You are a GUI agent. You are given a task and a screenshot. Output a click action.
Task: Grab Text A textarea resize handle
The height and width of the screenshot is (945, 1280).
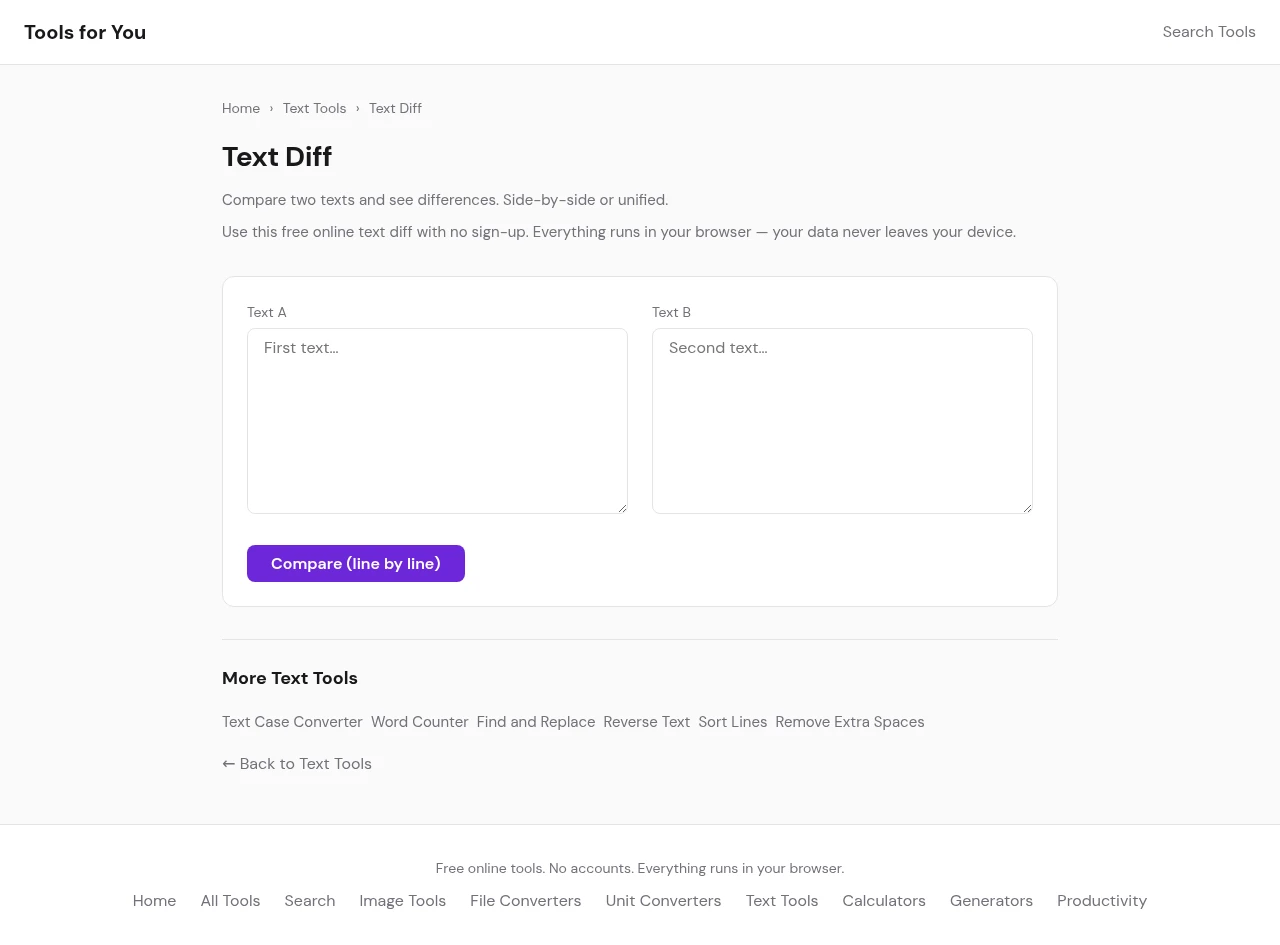point(622,508)
